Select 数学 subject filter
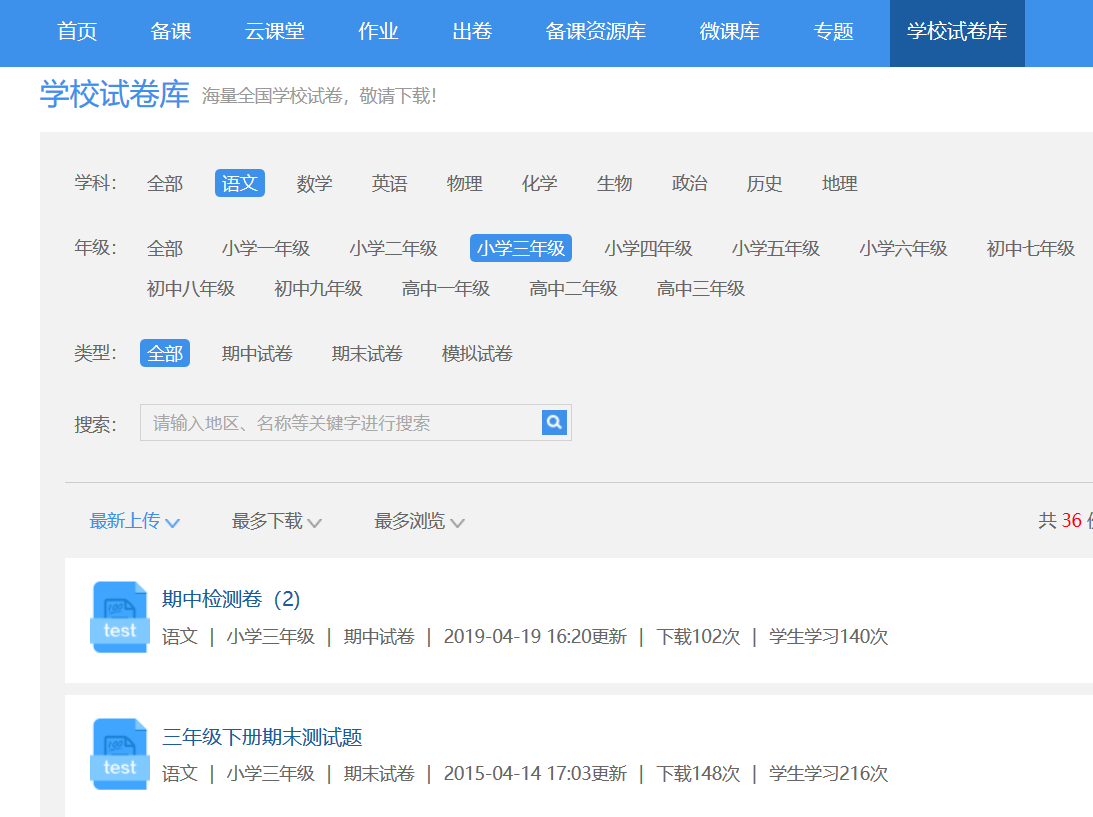 pyautogui.click(x=314, y=184)
